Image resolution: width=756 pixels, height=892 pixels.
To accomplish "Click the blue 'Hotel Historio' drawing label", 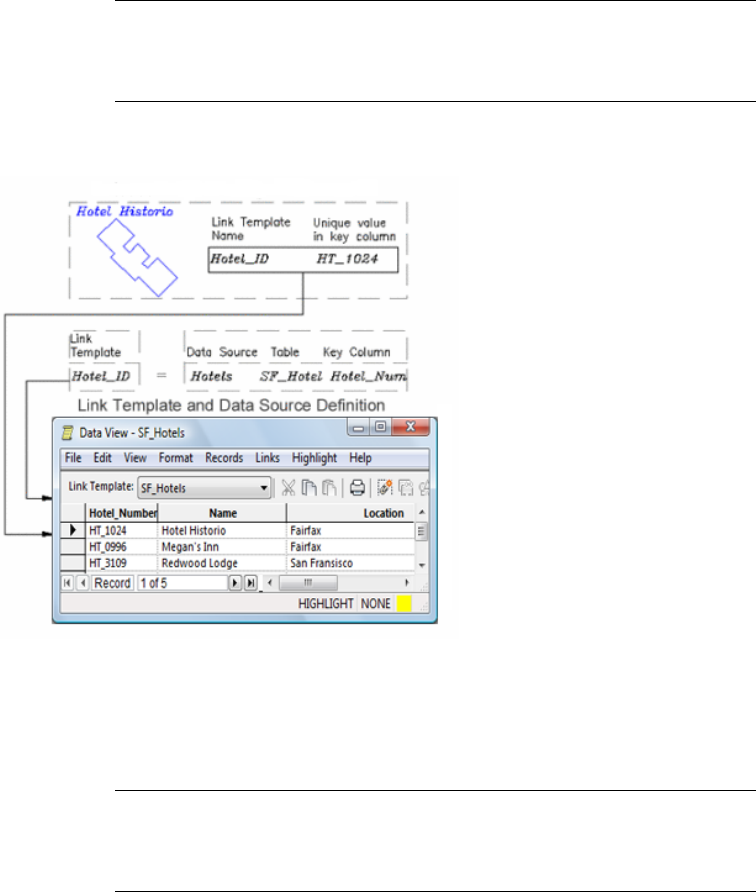I will tap(125, 211).
